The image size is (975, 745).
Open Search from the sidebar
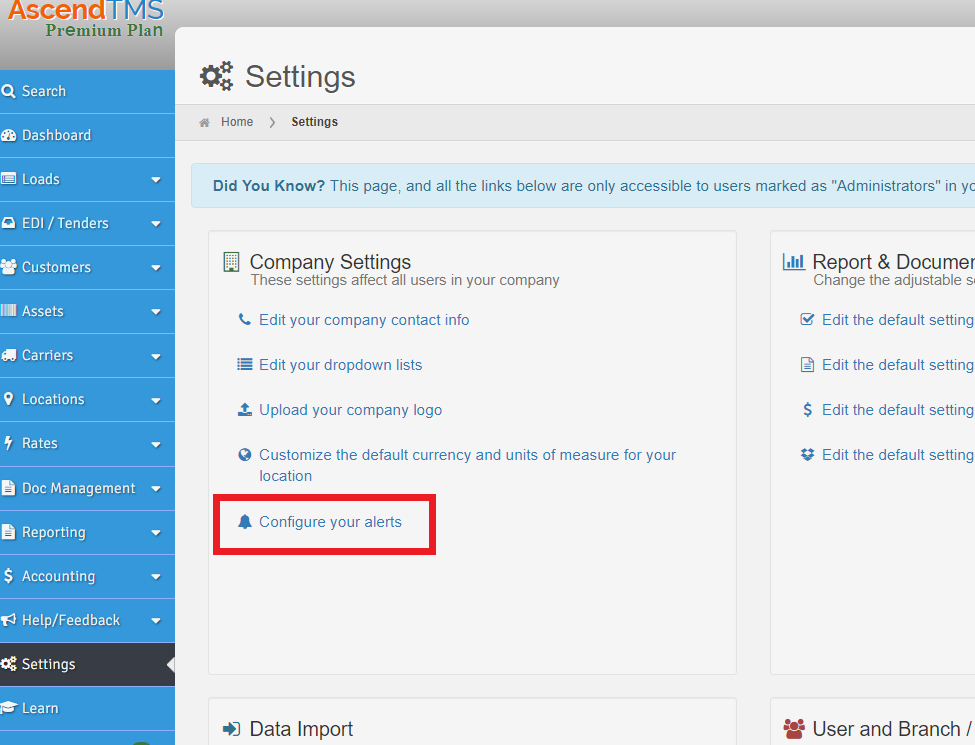[x=87, y=91]
